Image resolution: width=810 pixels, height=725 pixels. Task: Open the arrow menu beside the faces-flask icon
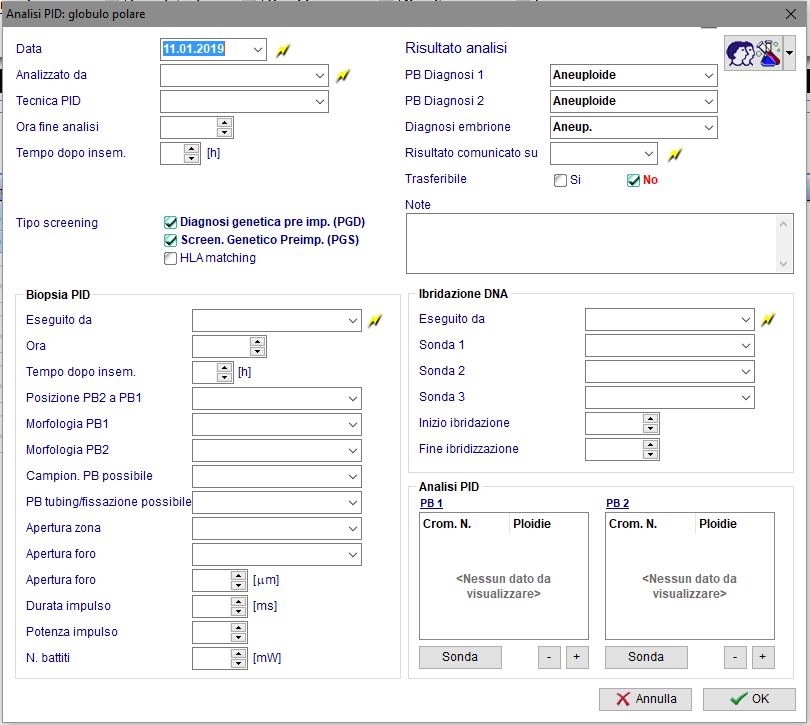pos(789,53)
